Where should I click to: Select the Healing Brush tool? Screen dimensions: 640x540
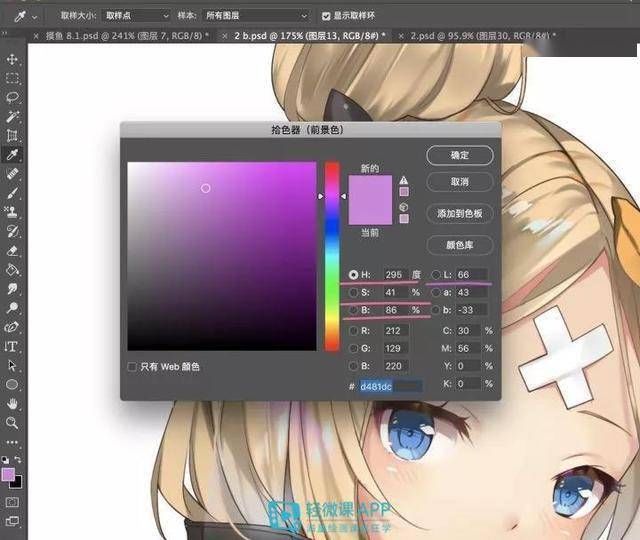point(12,173)
